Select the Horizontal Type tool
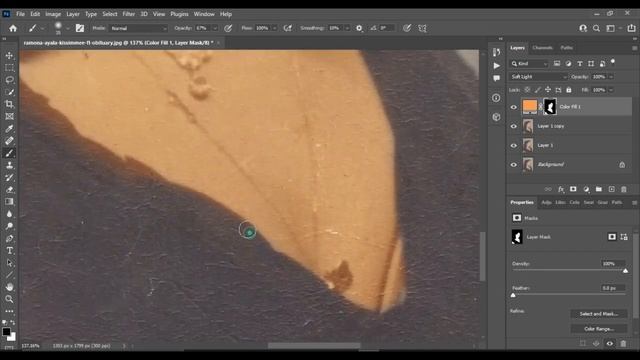640x360 pixels. pyautogui.click(x=9, y=251)
